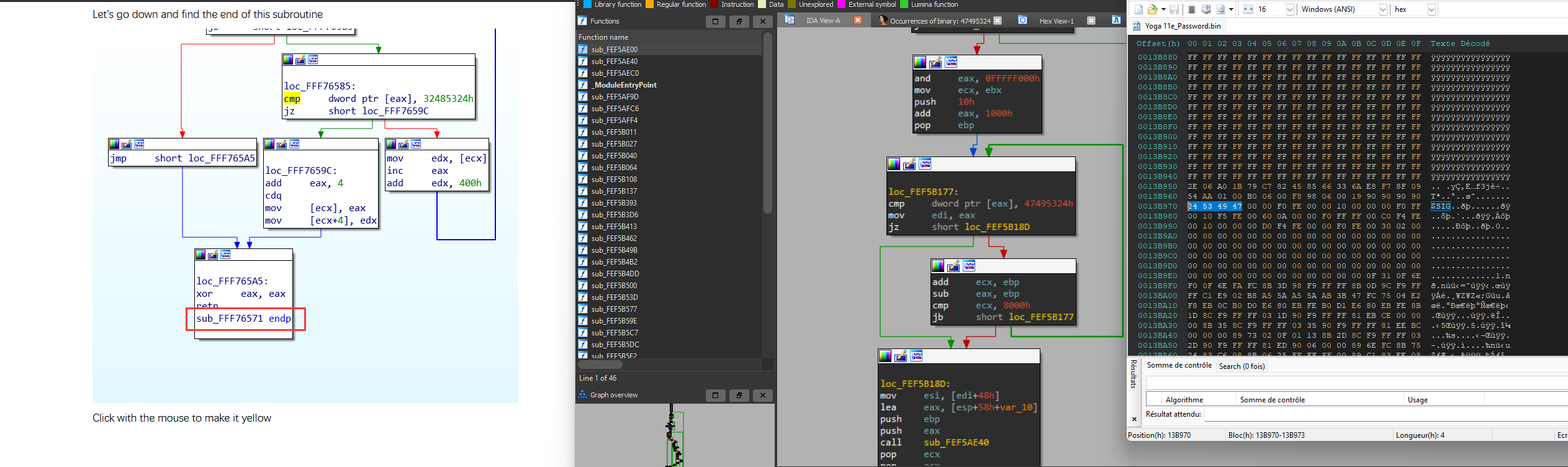Select sub_FEF5B500 in Functions list
The width and height of the screenshot is (1568, 467).
669,286
